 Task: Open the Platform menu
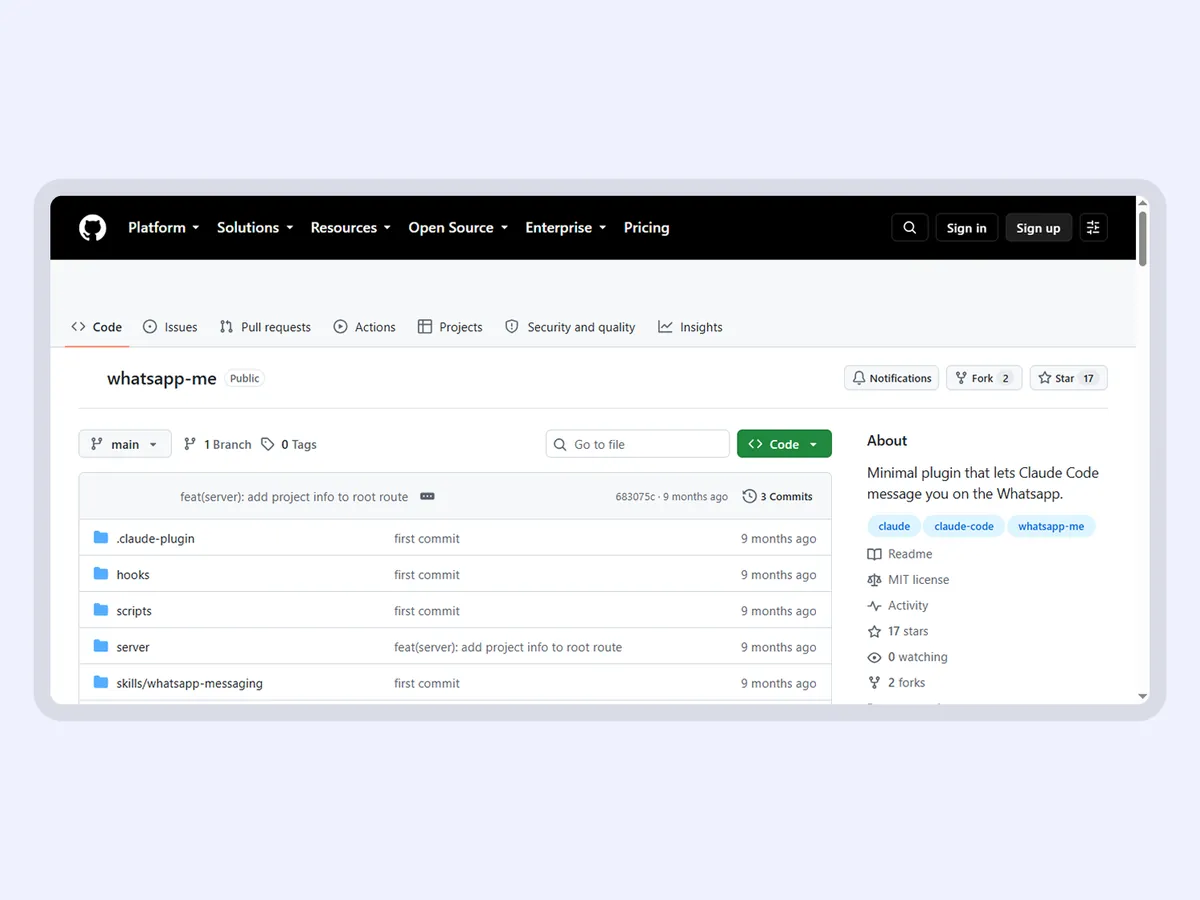(x=164, y=228)
